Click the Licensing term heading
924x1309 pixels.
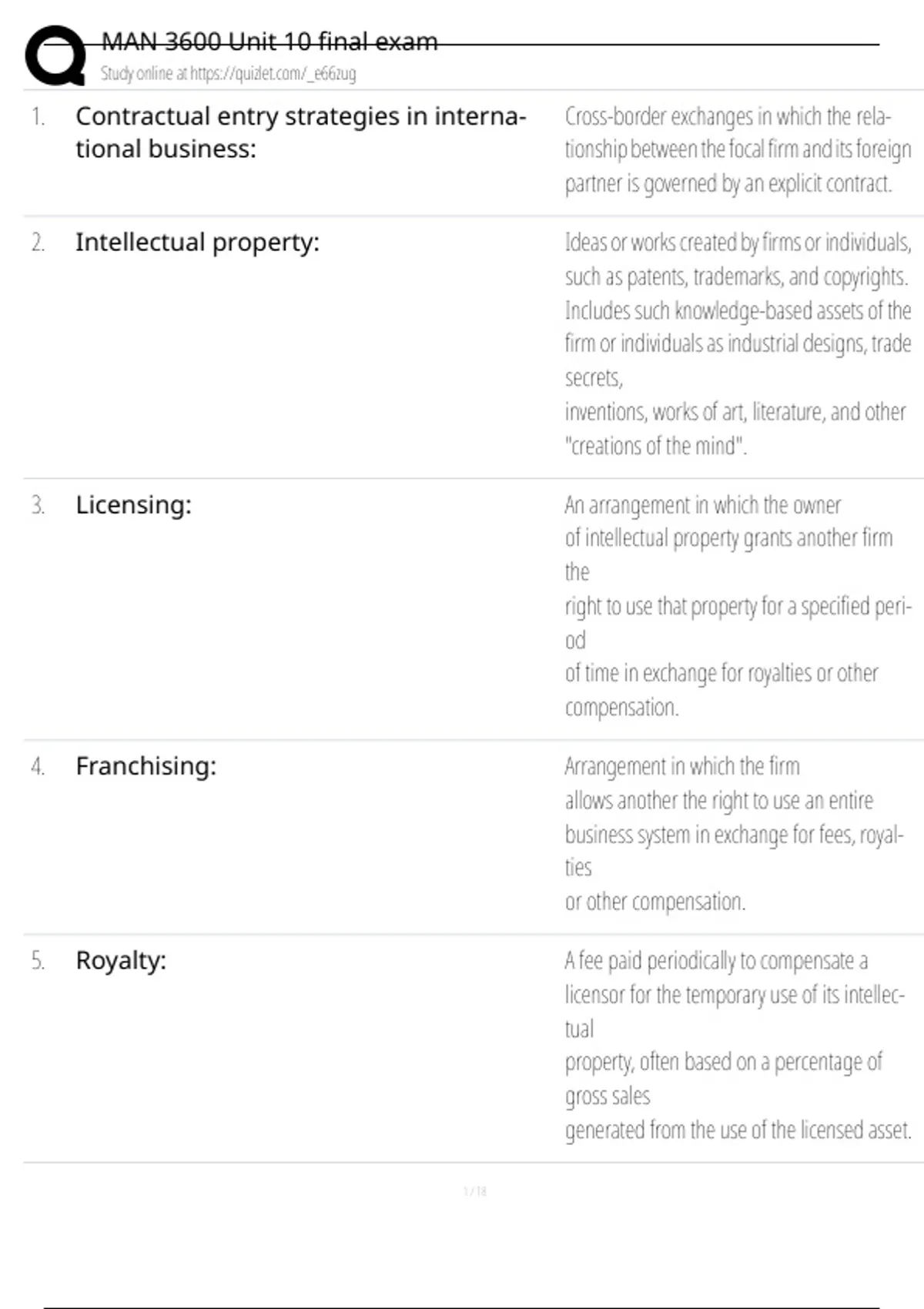133,505
